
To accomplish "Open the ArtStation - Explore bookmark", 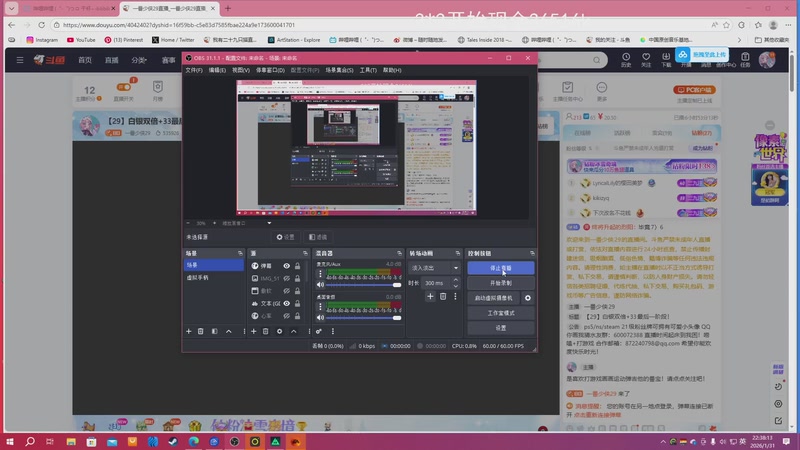I will click(294, 39).
